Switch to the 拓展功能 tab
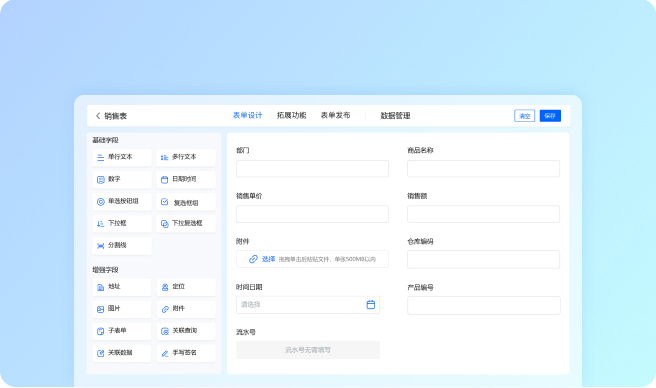The width and height of the screenshot is (656, 388). 291,116
